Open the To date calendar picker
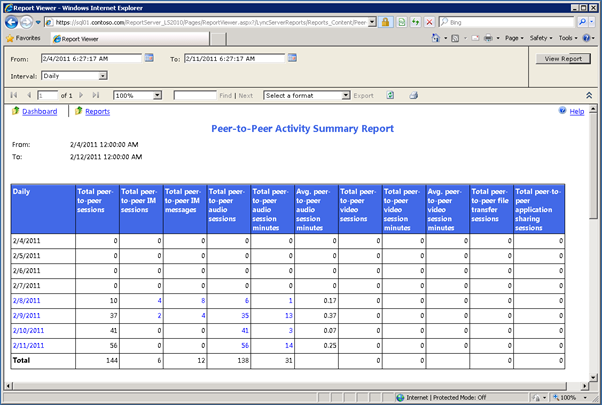The width and height of the screenshot is (602, 405). [x=292, y=59]
